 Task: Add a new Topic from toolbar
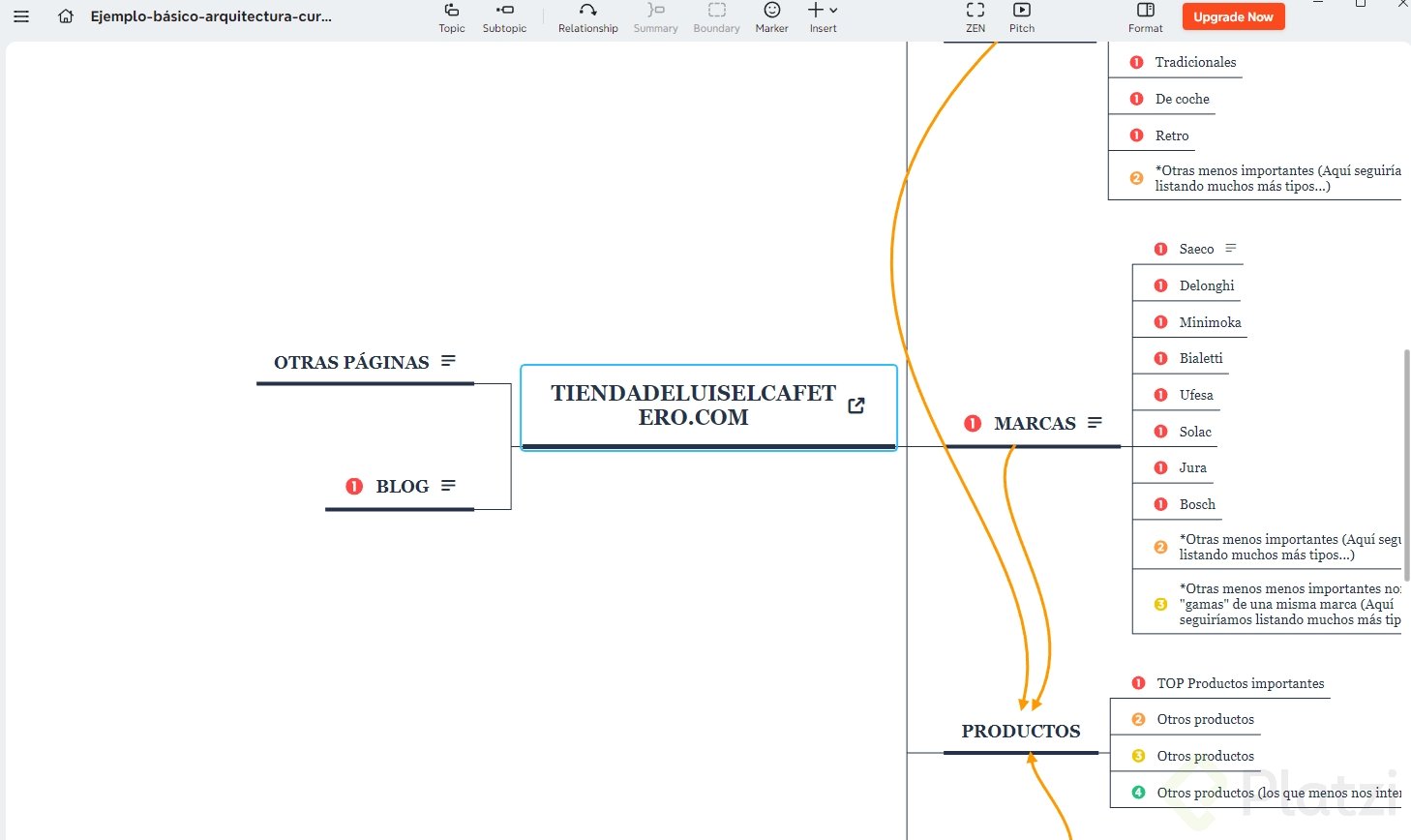point(452,17)
